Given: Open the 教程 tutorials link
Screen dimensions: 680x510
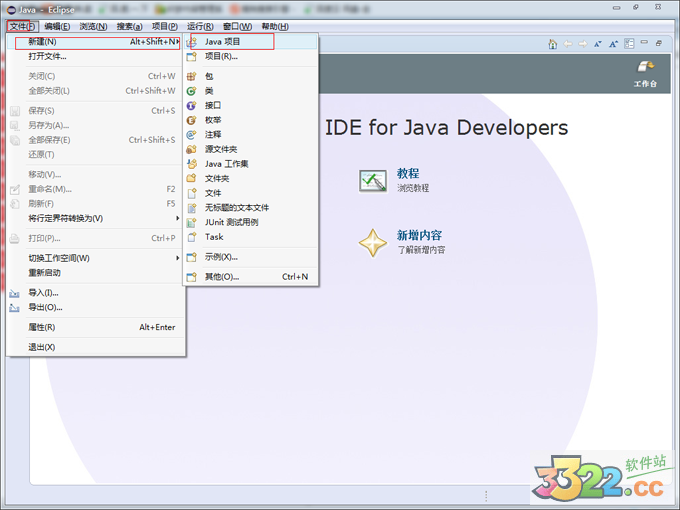Looking at the screenshot, I should pyautogui.click(x=408, y=173).
